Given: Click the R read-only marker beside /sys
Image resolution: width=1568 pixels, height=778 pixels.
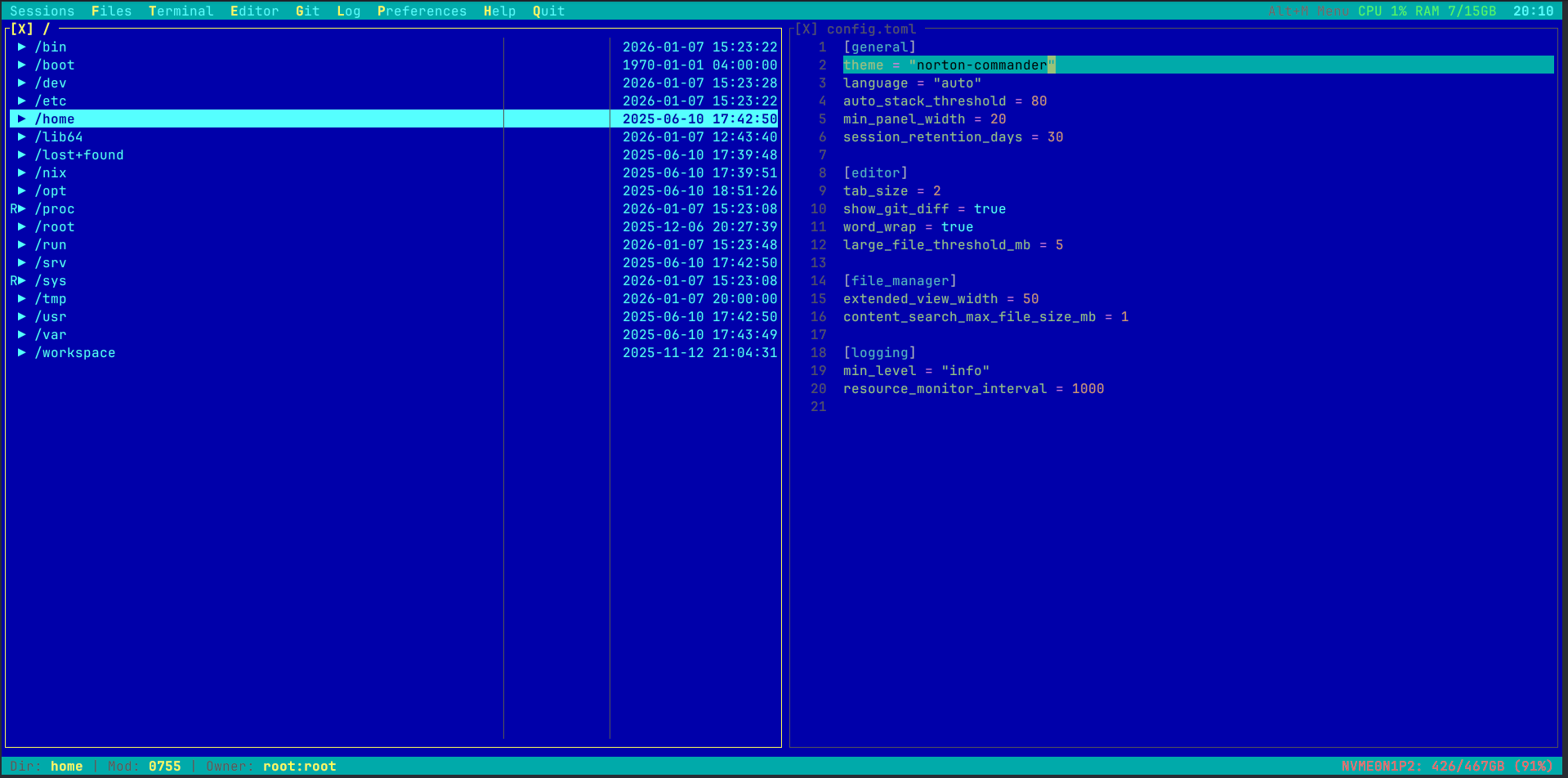Looking at the screenshot, I should tap(13, 280).
